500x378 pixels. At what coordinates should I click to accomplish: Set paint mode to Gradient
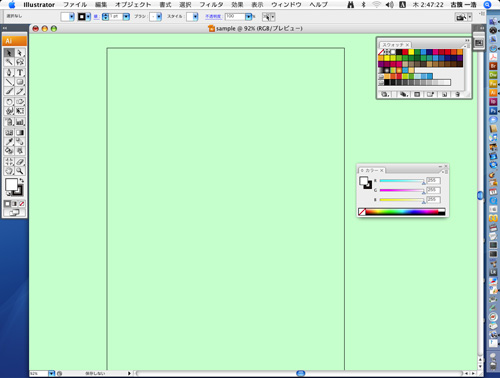[15, 204]
